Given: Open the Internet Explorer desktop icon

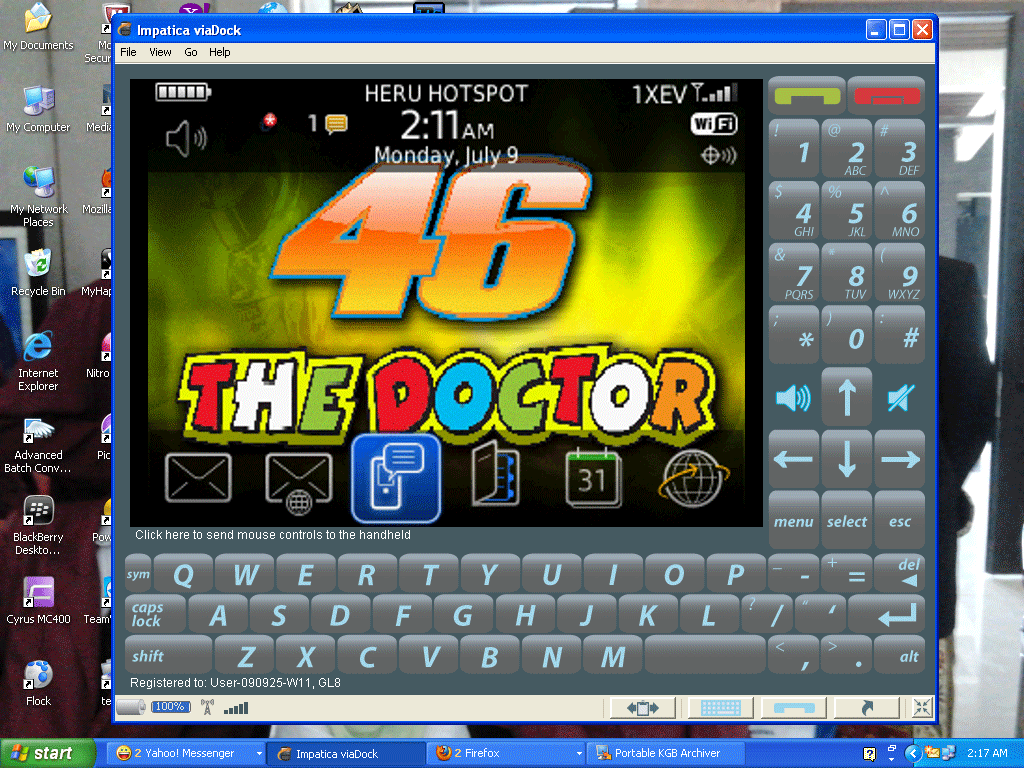Looking at the screenshot, I should click(38, 360).
